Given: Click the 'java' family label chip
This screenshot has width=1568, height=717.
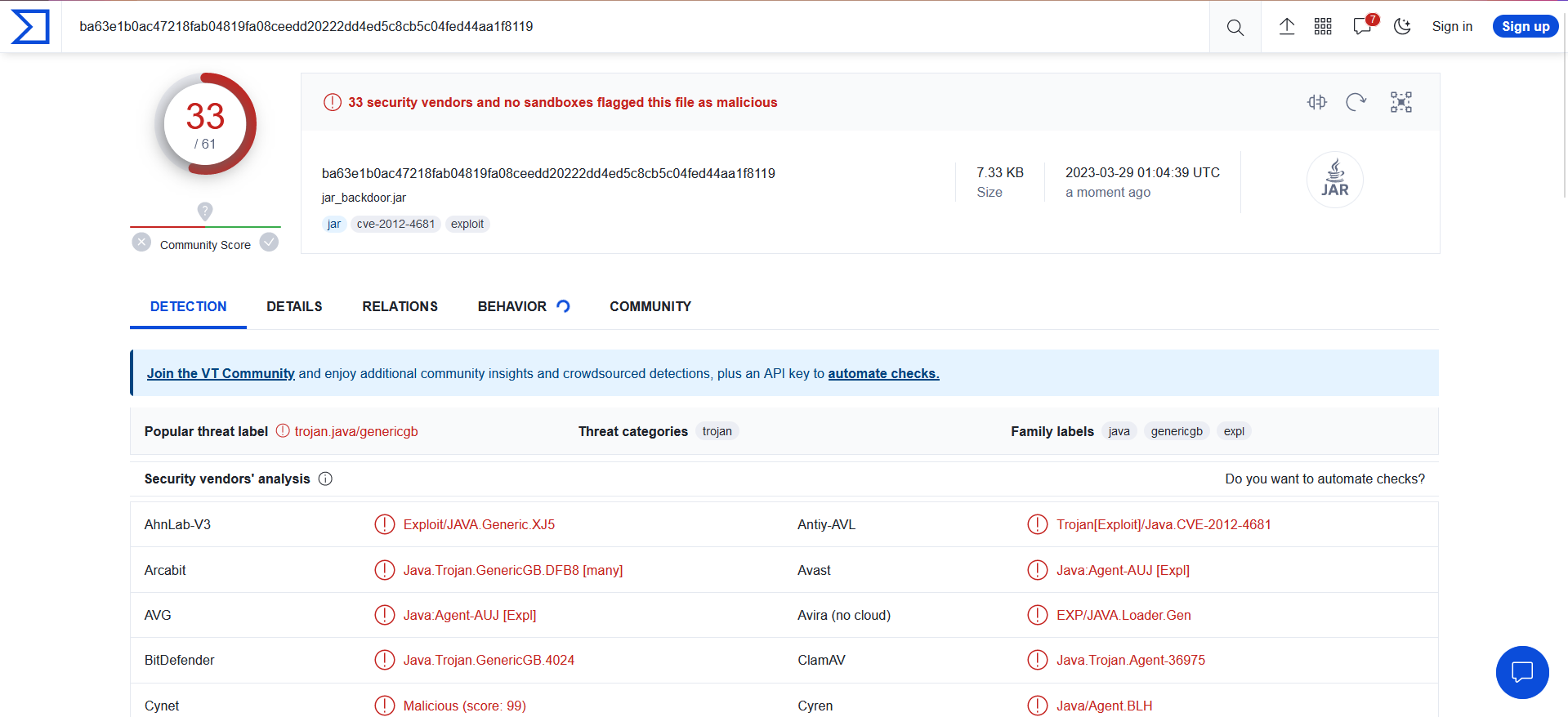Looking at the screenshot, I should point(1119,431).
